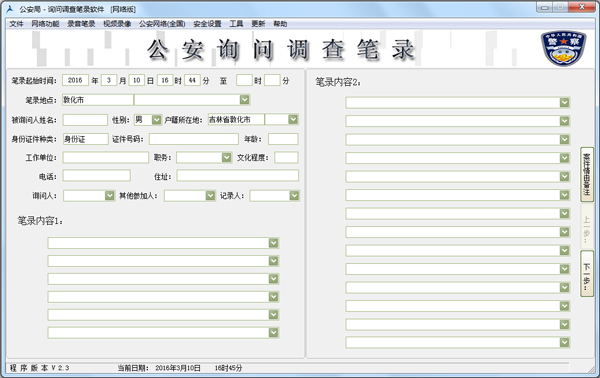Open the 帮助 menu
Viewport: 600px width, 378px height.
point(280,24)
